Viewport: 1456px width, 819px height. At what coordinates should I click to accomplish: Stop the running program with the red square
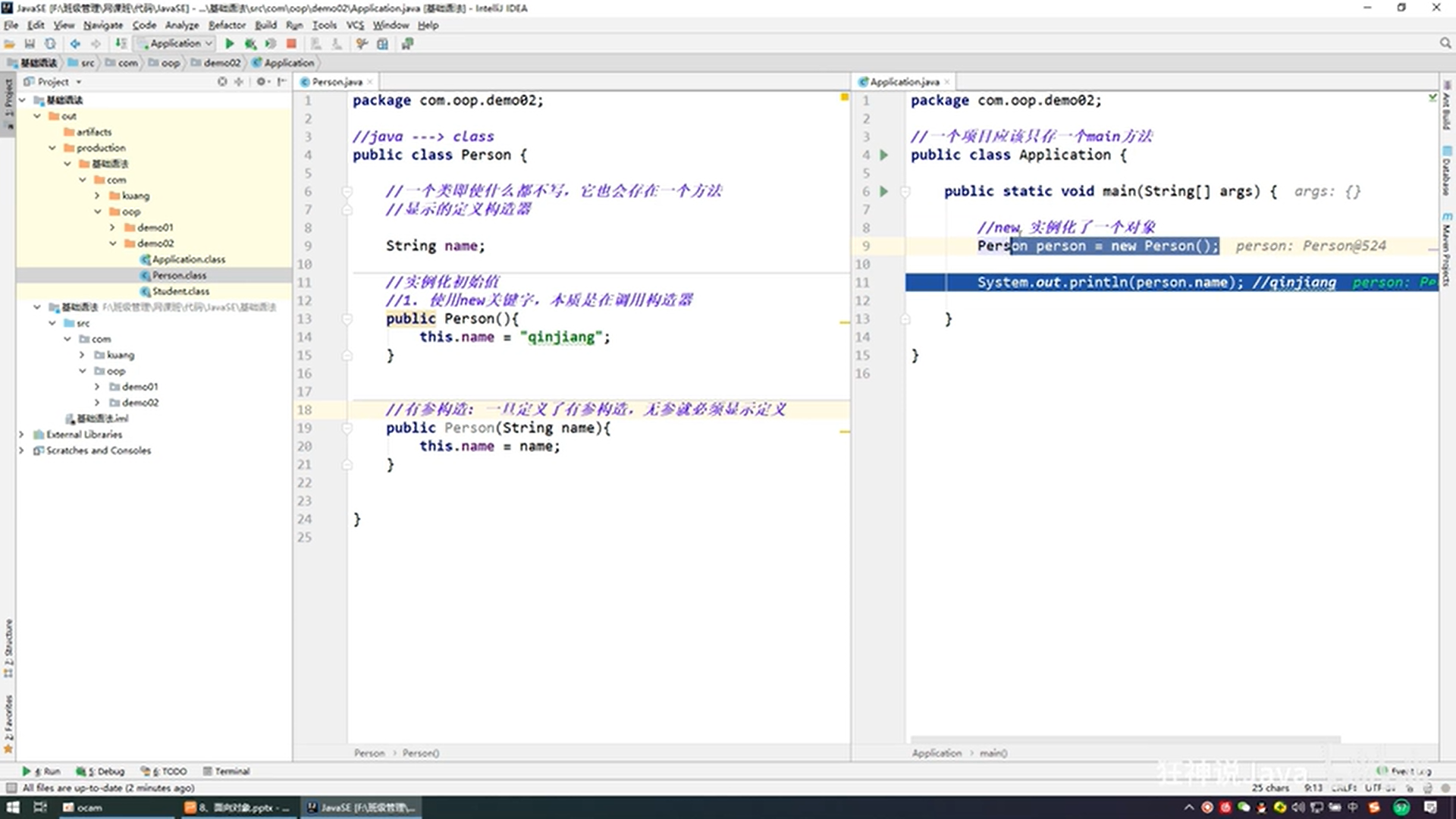click(x=291, y=44)
